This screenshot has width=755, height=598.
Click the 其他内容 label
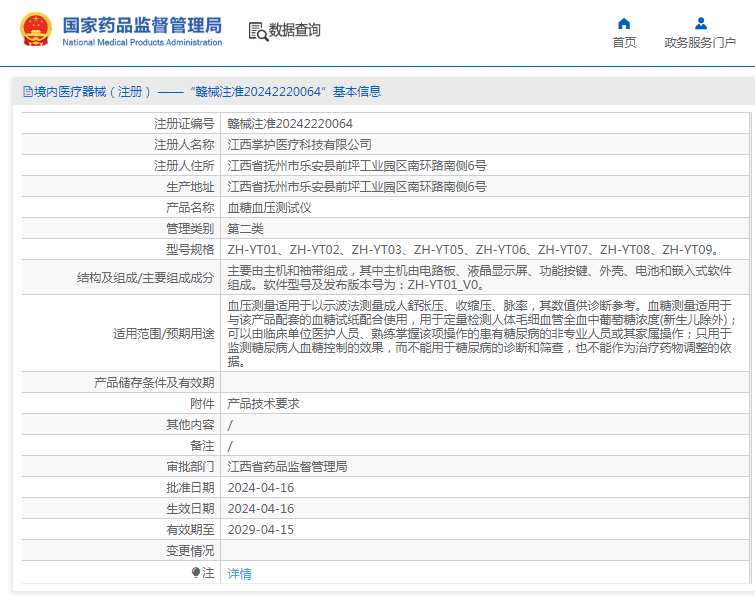tap(190, 425)
